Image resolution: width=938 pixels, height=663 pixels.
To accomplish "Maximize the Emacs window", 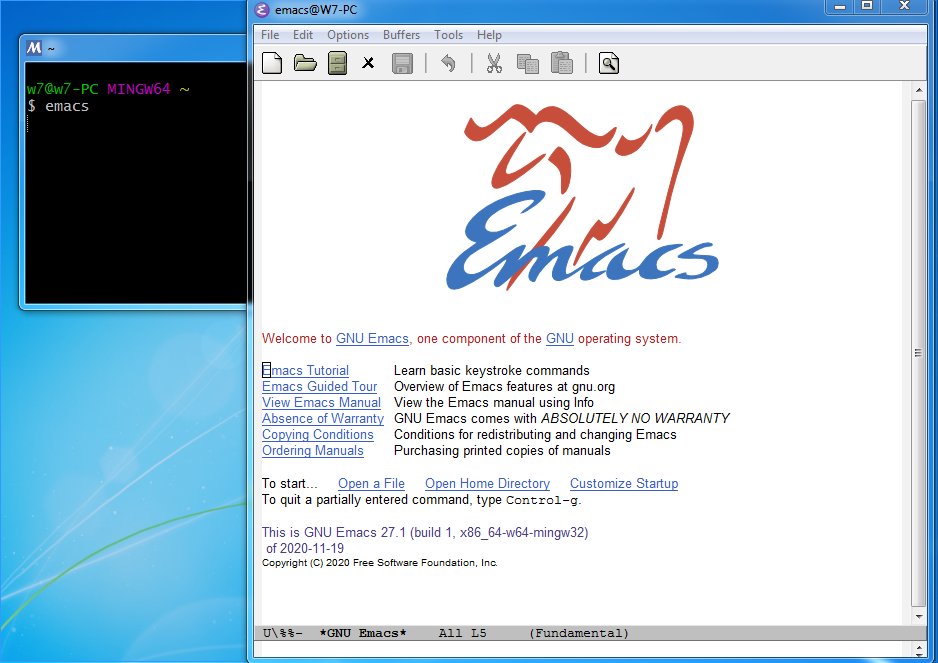I will (867, 6).
